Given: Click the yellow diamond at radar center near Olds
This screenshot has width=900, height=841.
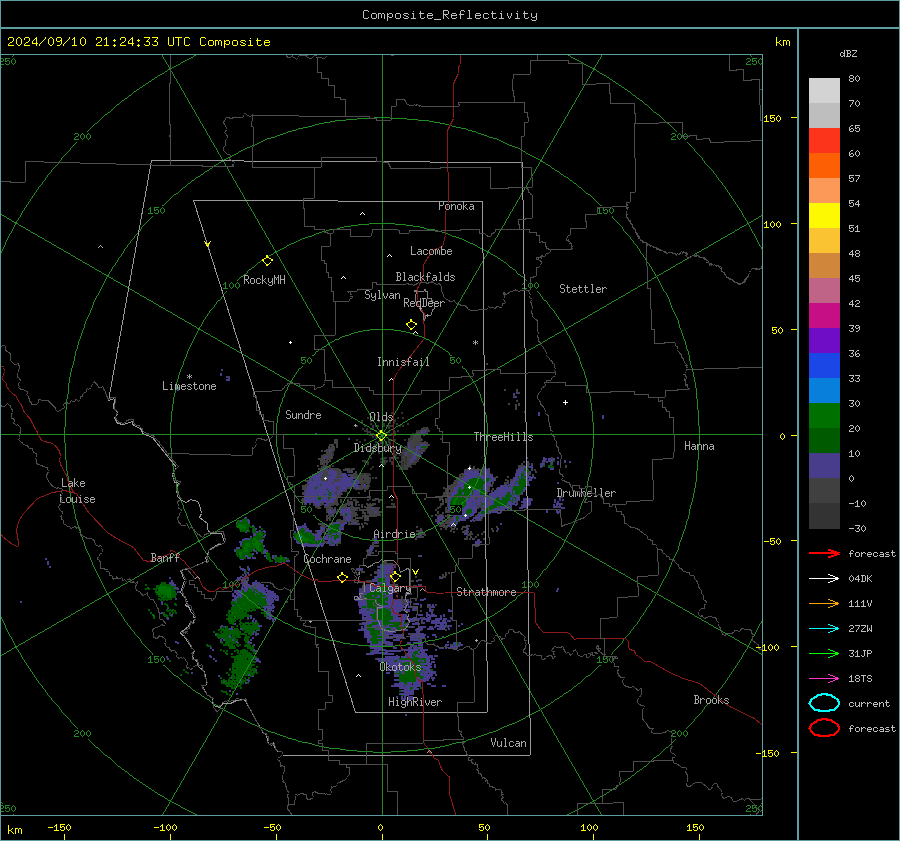Looking at the screenshot, I should click(381, 436).
